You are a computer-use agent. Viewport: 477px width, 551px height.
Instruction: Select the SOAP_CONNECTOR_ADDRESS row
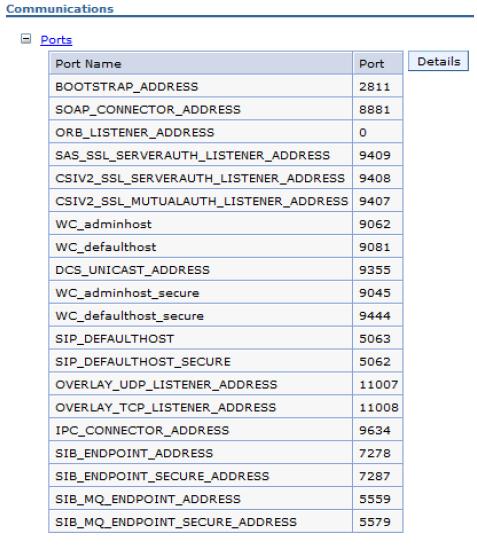click(x=226, y=109)
